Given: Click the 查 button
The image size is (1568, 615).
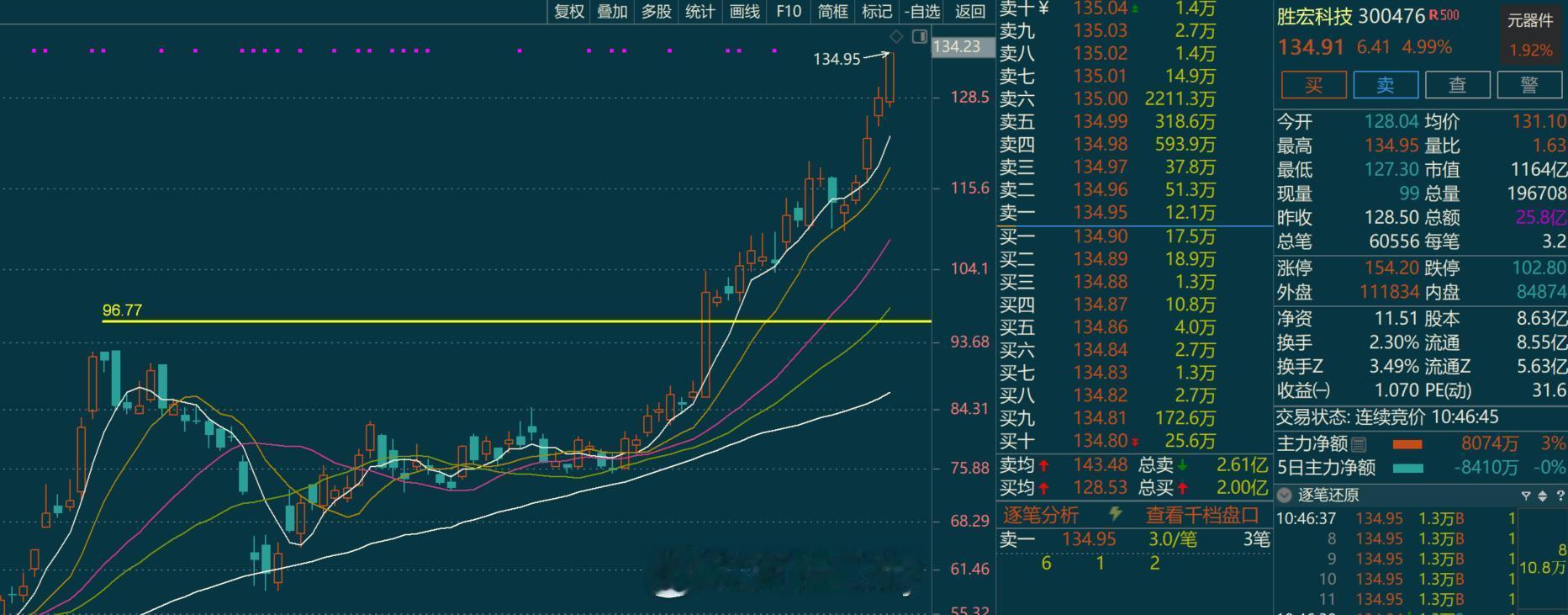Looking at the screenshot, I should (x=1458, y=85).
